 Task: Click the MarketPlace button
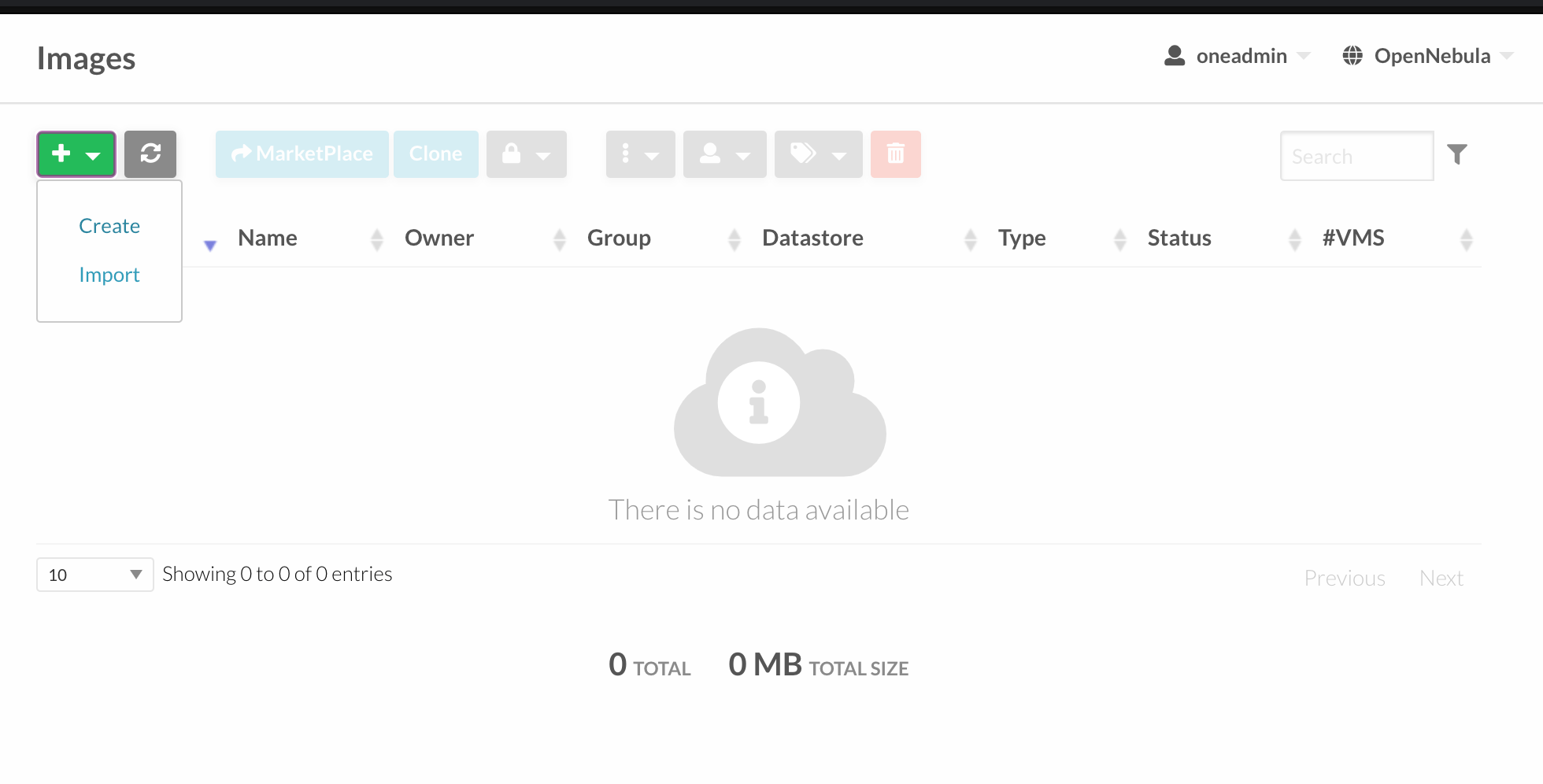[x=302, y=154]
